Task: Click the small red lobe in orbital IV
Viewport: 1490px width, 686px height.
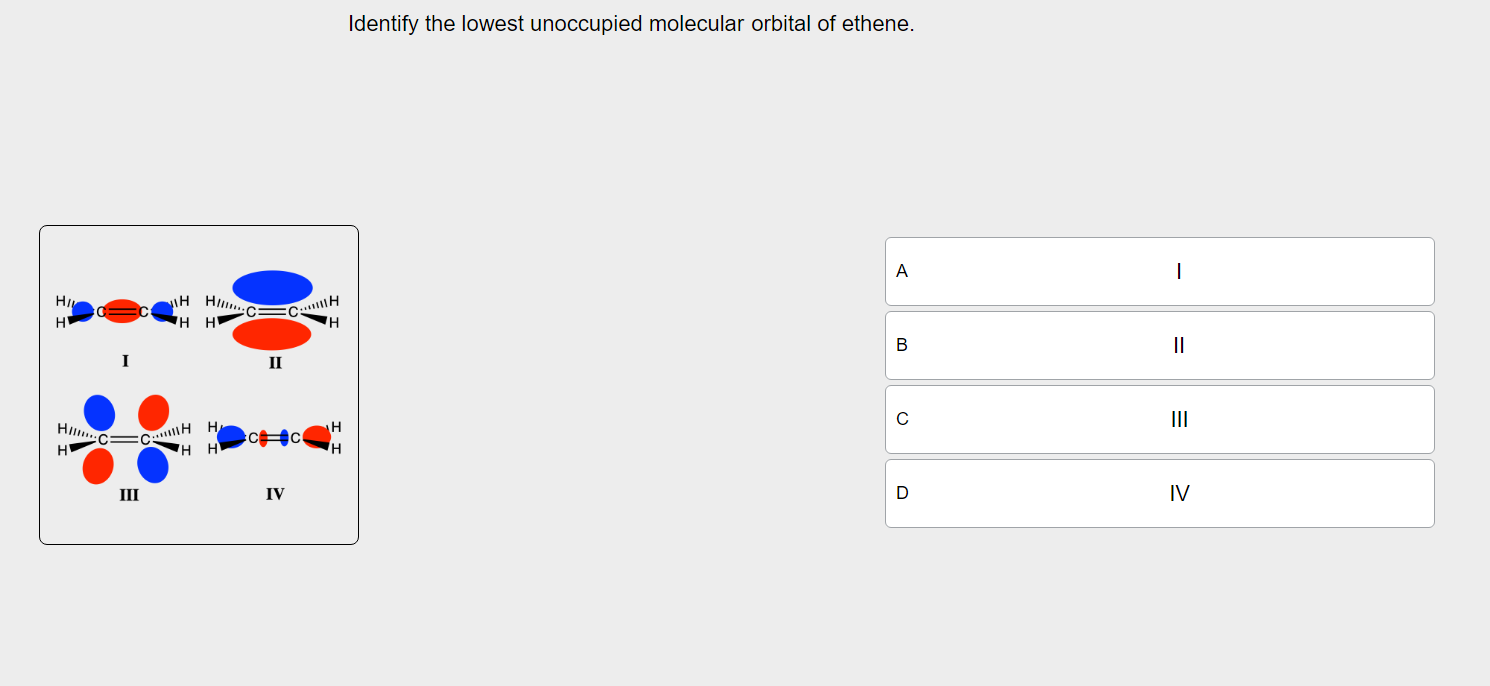Action: click(262, 438)
